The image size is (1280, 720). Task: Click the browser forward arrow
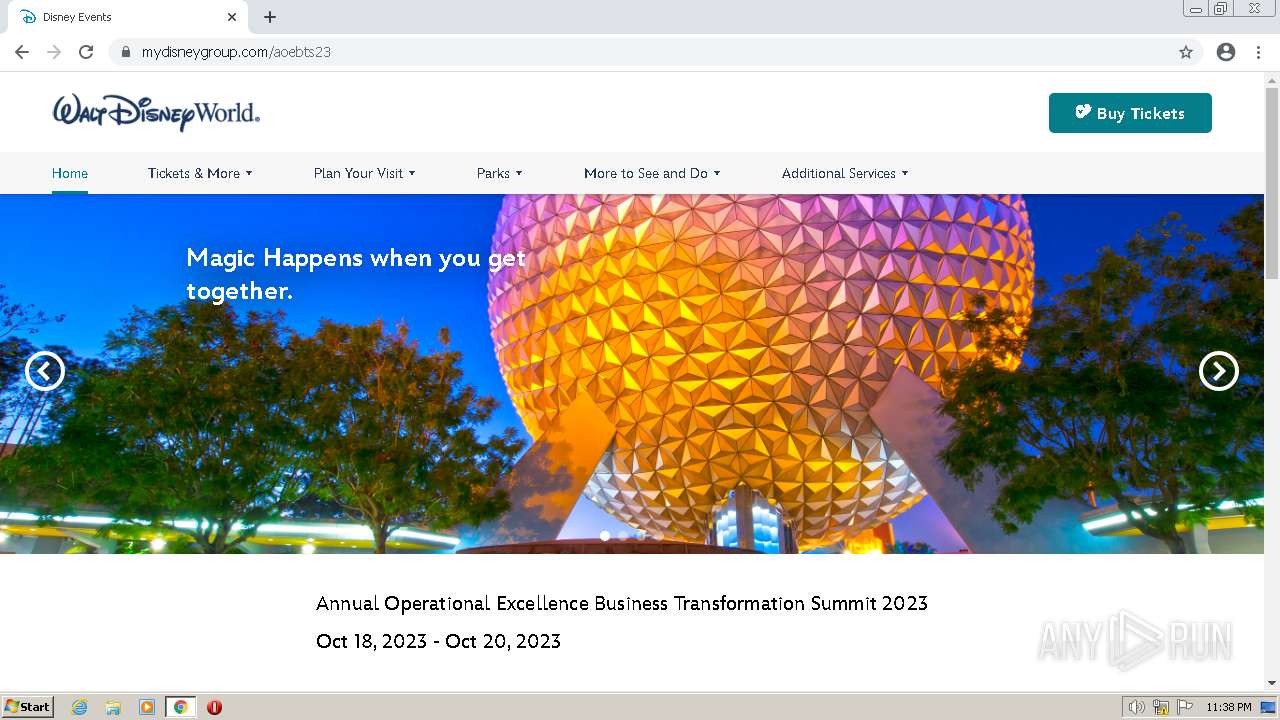point(54,52)
